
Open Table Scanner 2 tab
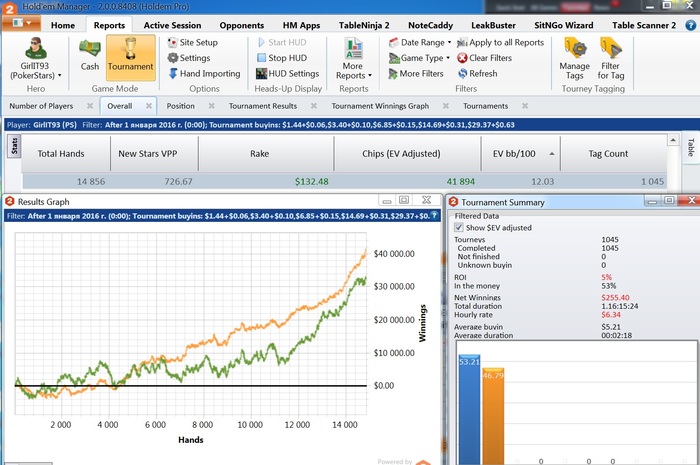pos(644,25)
